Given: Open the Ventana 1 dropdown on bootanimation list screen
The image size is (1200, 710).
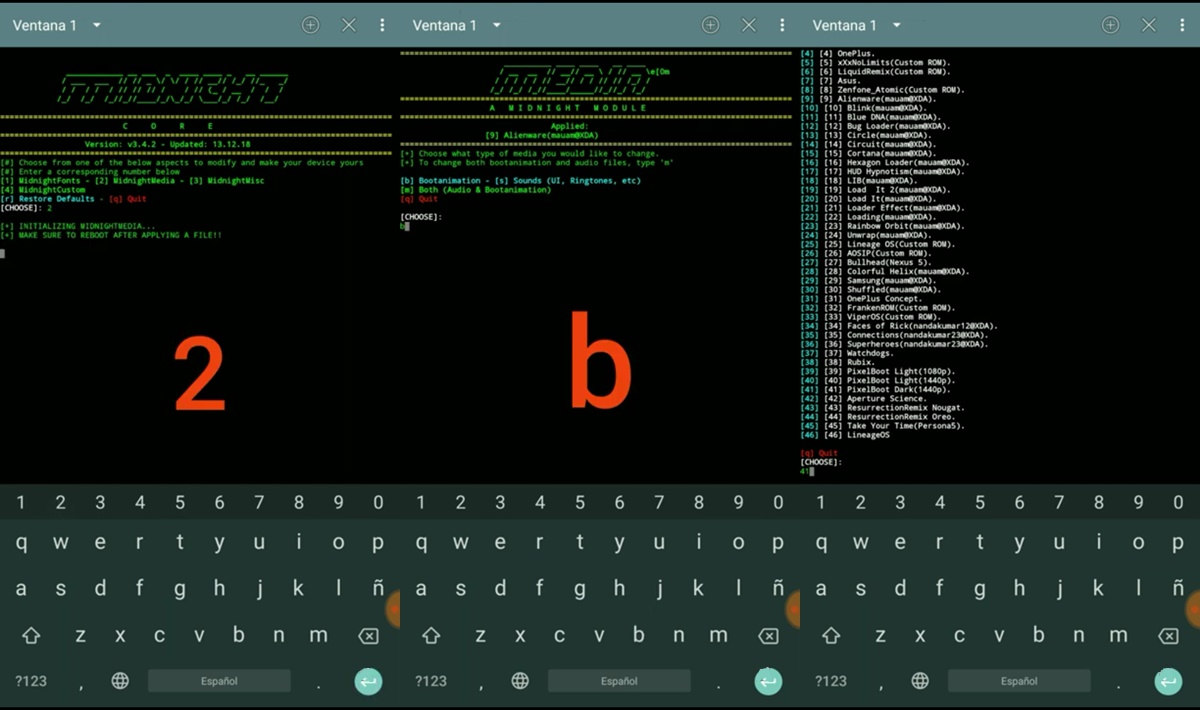Looking at the screenshot, I should [x=857, y=25].
